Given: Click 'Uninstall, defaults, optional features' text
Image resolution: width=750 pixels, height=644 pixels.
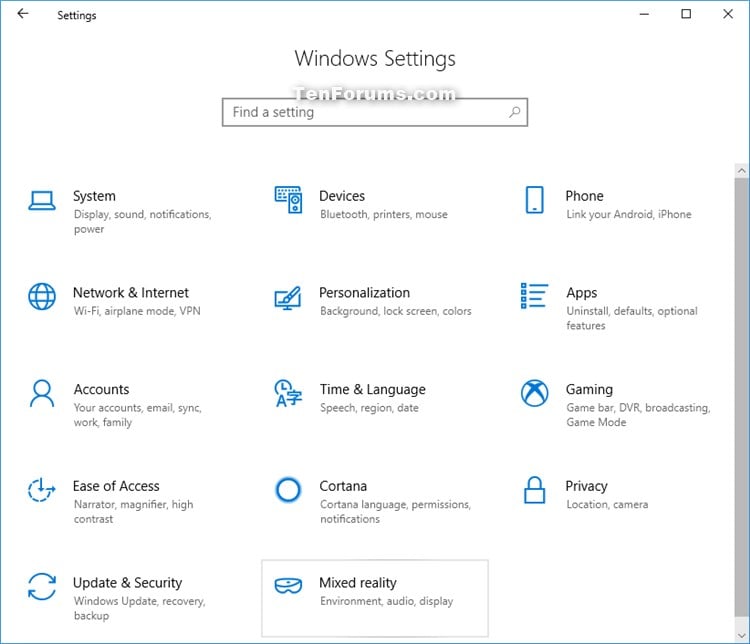Looking at the screenshot, I should click(632, 318).
